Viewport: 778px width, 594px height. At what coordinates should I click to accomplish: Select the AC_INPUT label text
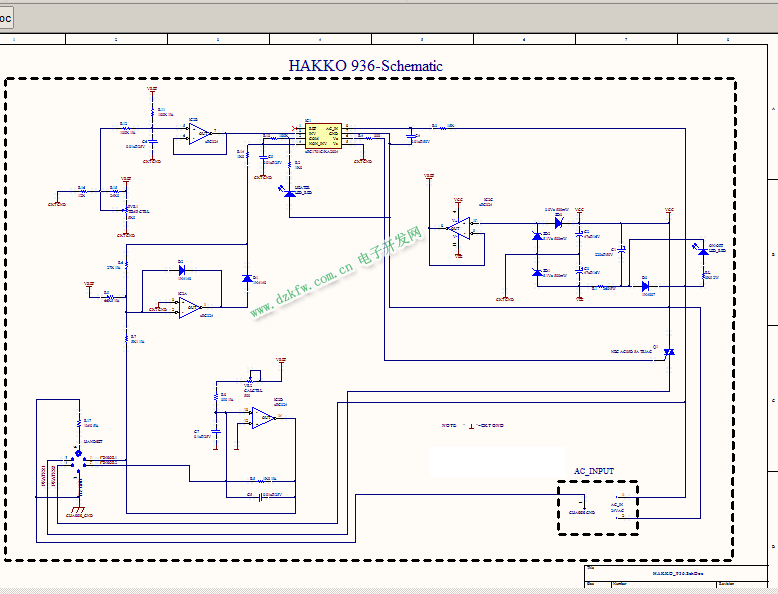pos(594,471)
